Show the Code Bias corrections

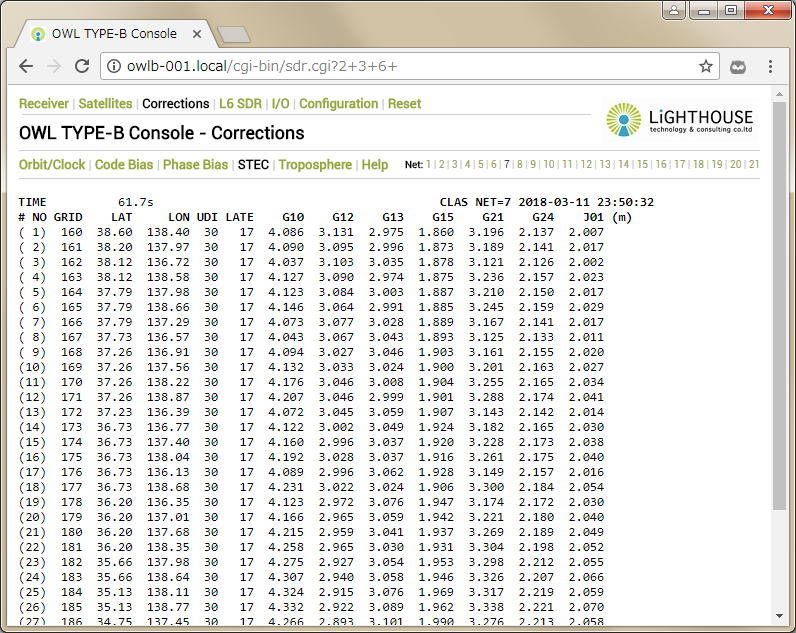pyautogui.click(x=124, y=164)
